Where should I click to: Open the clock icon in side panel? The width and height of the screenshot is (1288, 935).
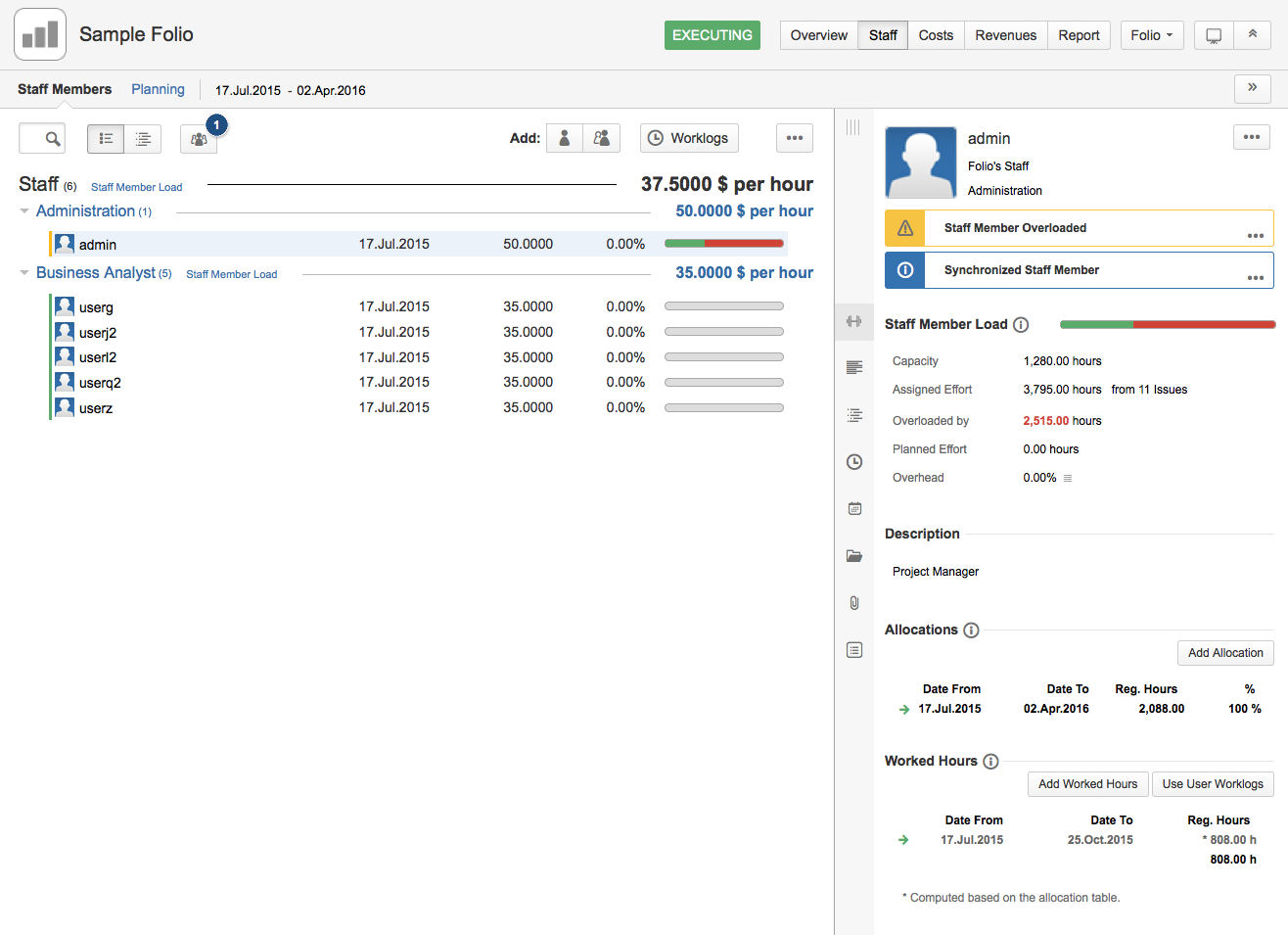click(x=854, y=462)
